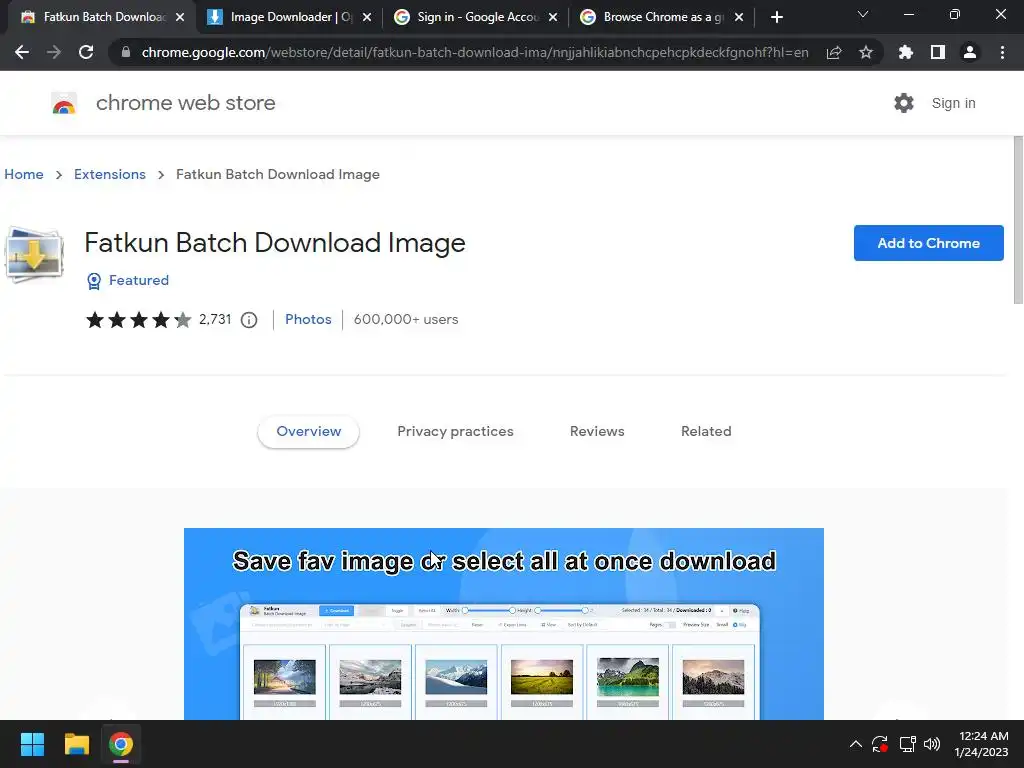
Task: Click the 2,731 ratings count
Action: [x=215, y=320]
